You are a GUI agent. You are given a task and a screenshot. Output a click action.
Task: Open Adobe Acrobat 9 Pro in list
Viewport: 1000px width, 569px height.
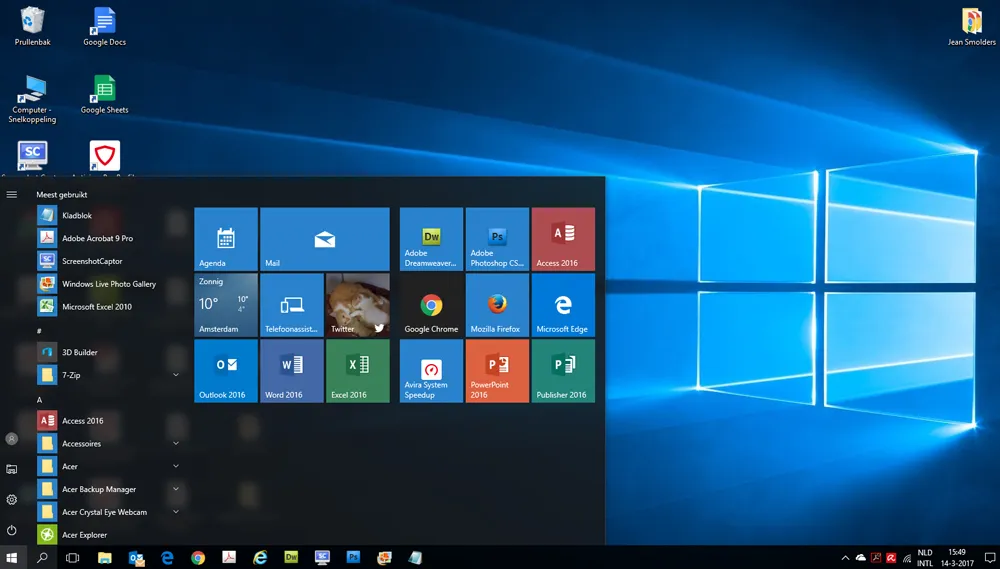tap(108, 239)
